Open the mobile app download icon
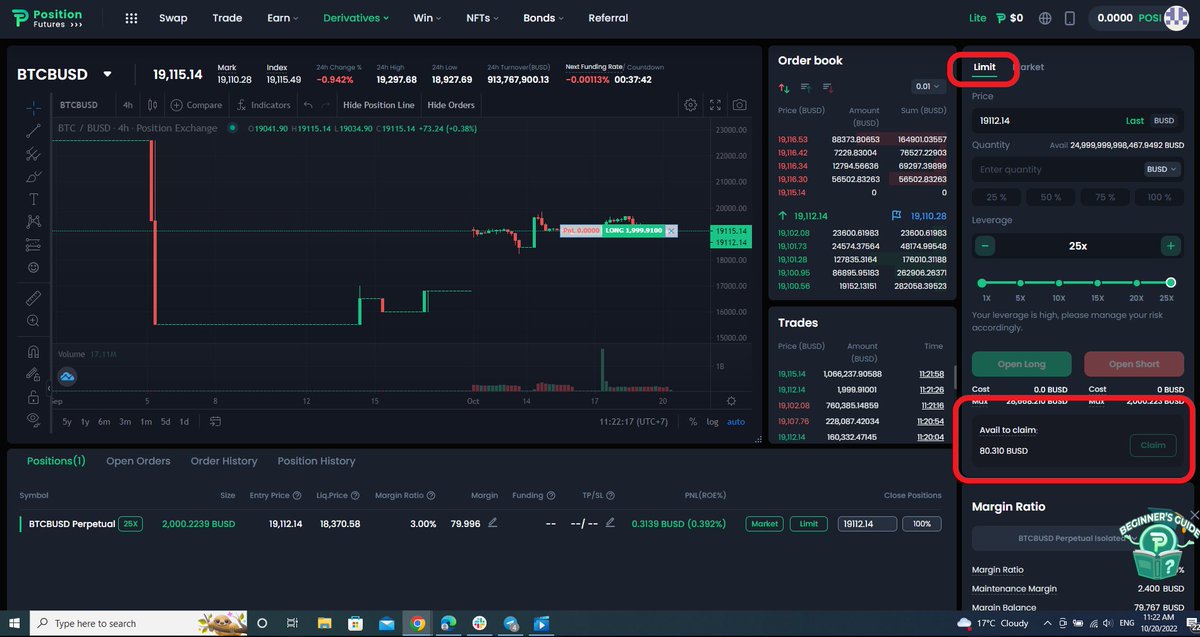Viewport: 1200px width, 637px height. click(x=1069, y=18)
